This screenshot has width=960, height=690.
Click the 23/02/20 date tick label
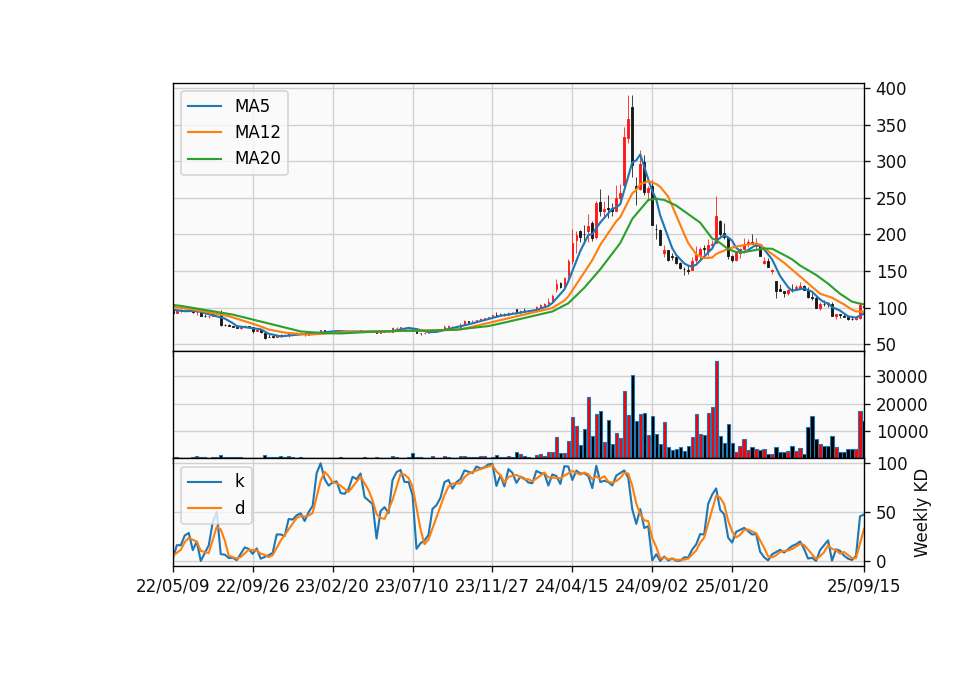332,586
